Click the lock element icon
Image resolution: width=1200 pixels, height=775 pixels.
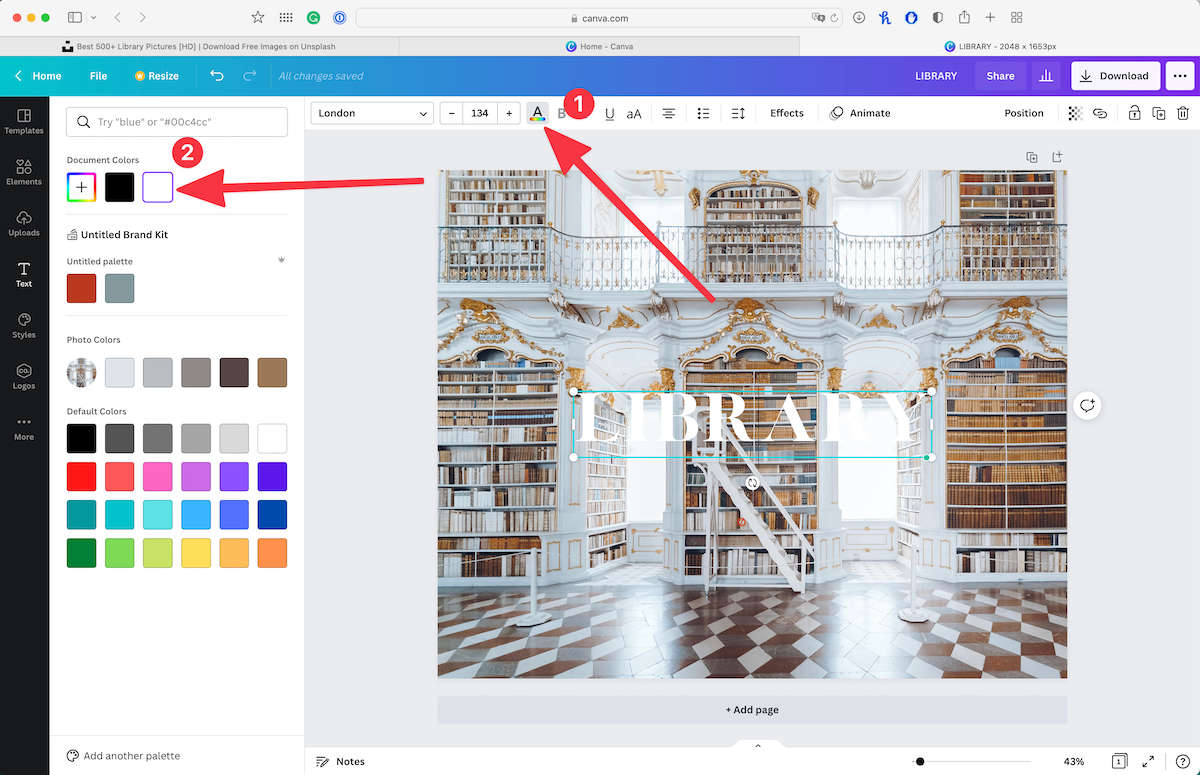tap(1134, 114)
